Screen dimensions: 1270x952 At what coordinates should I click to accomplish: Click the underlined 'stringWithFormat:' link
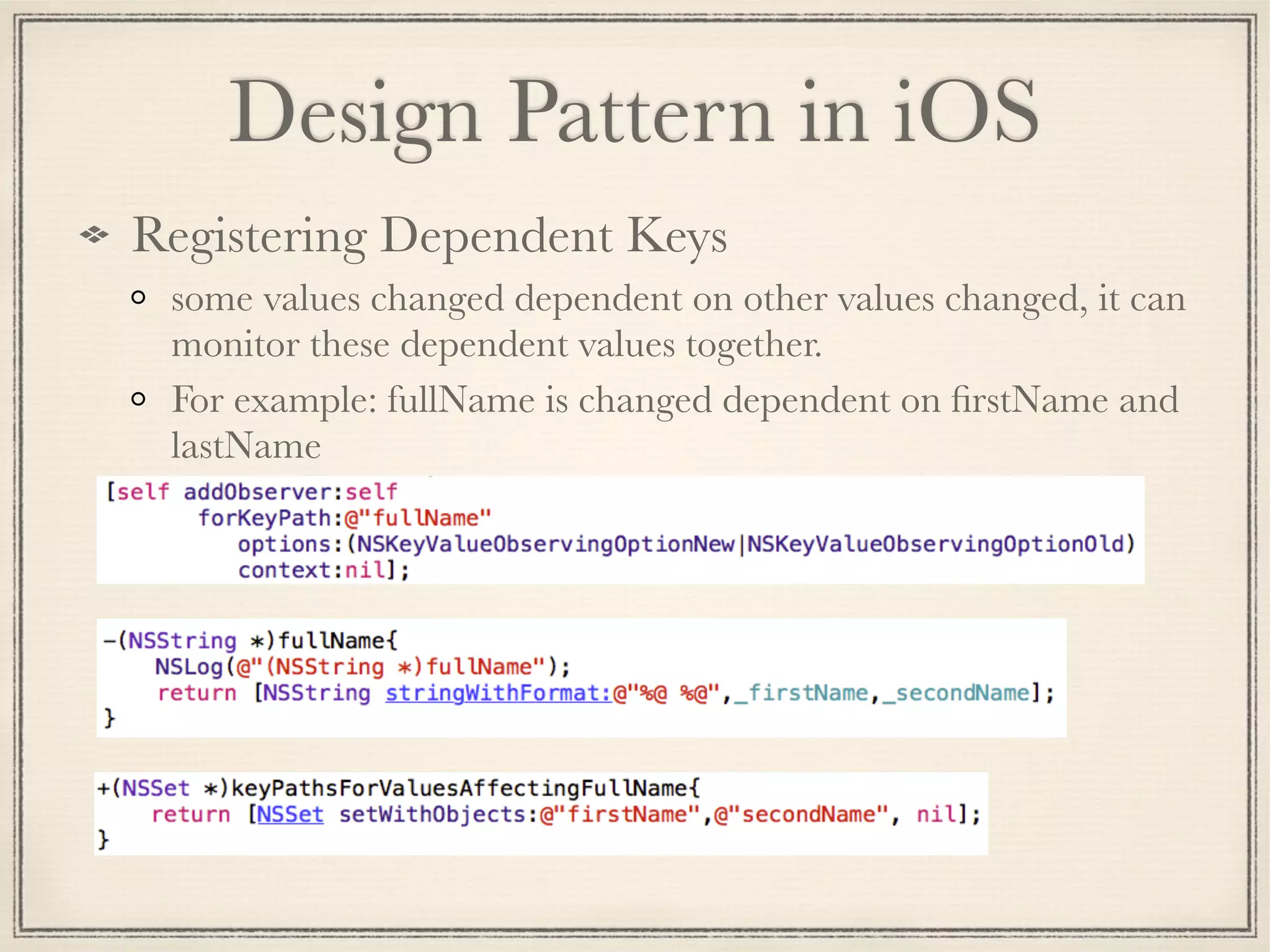click(499, 693)
